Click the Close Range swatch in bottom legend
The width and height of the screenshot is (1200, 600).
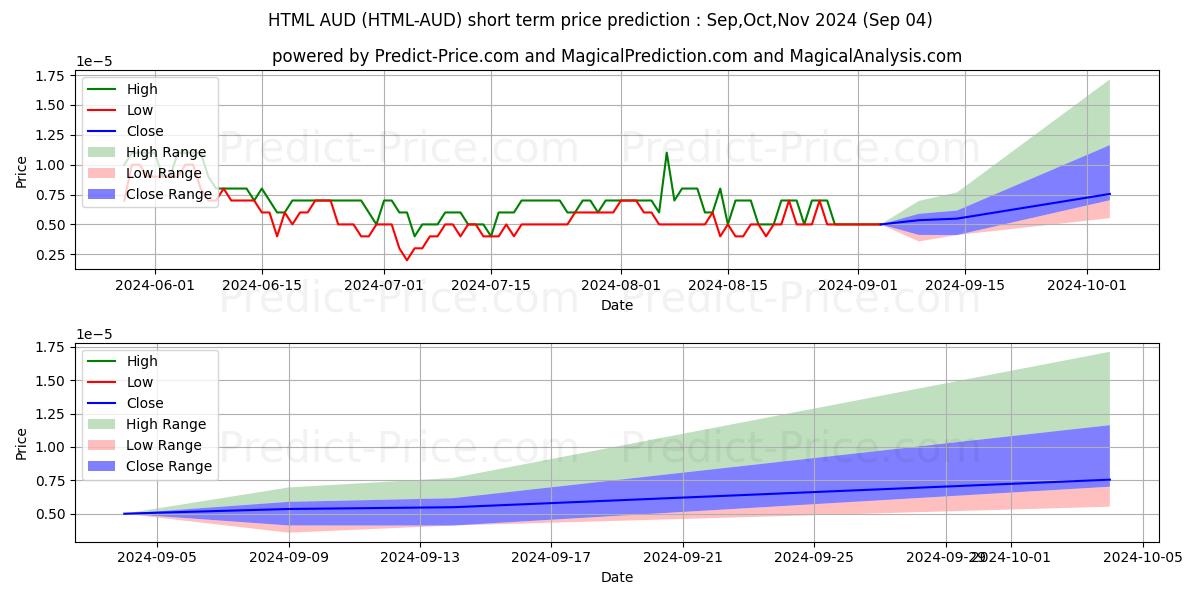coord(103,466)
